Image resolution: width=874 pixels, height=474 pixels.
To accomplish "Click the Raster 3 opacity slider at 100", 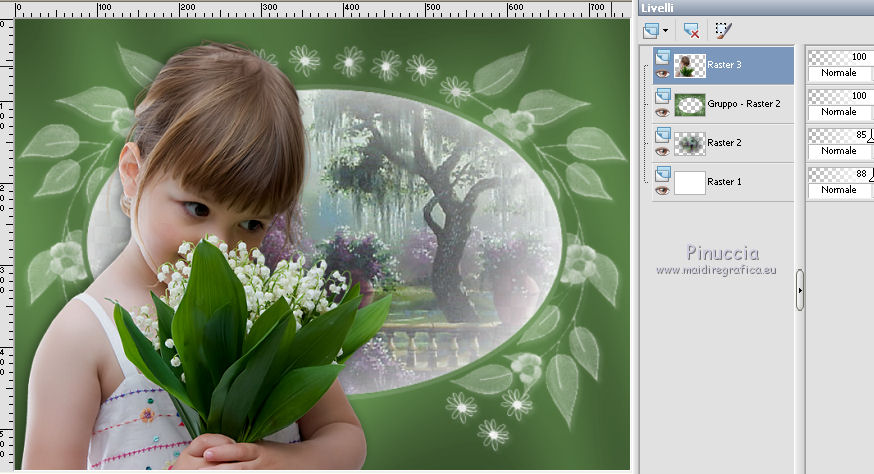I will click(841, 57).
